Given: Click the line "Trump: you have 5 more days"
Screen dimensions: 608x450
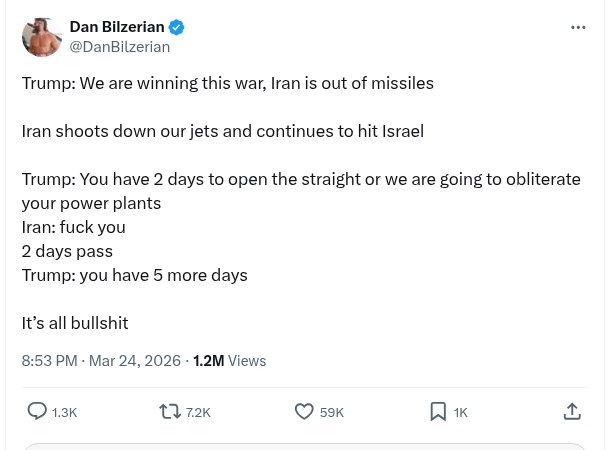Looking at the screenshot, I should pyautogui.click(x=134, y=275).
